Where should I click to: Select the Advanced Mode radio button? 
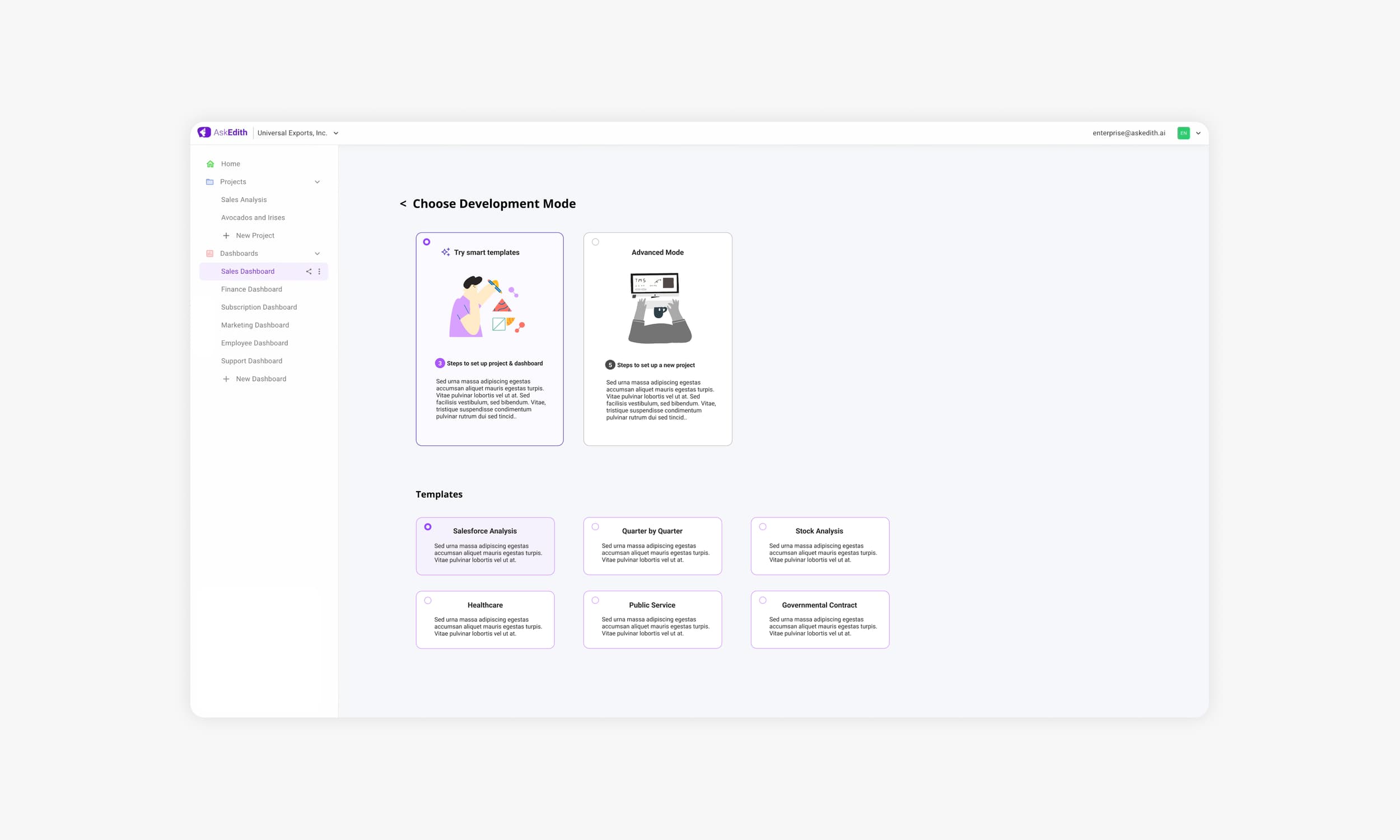click(595, 242)
